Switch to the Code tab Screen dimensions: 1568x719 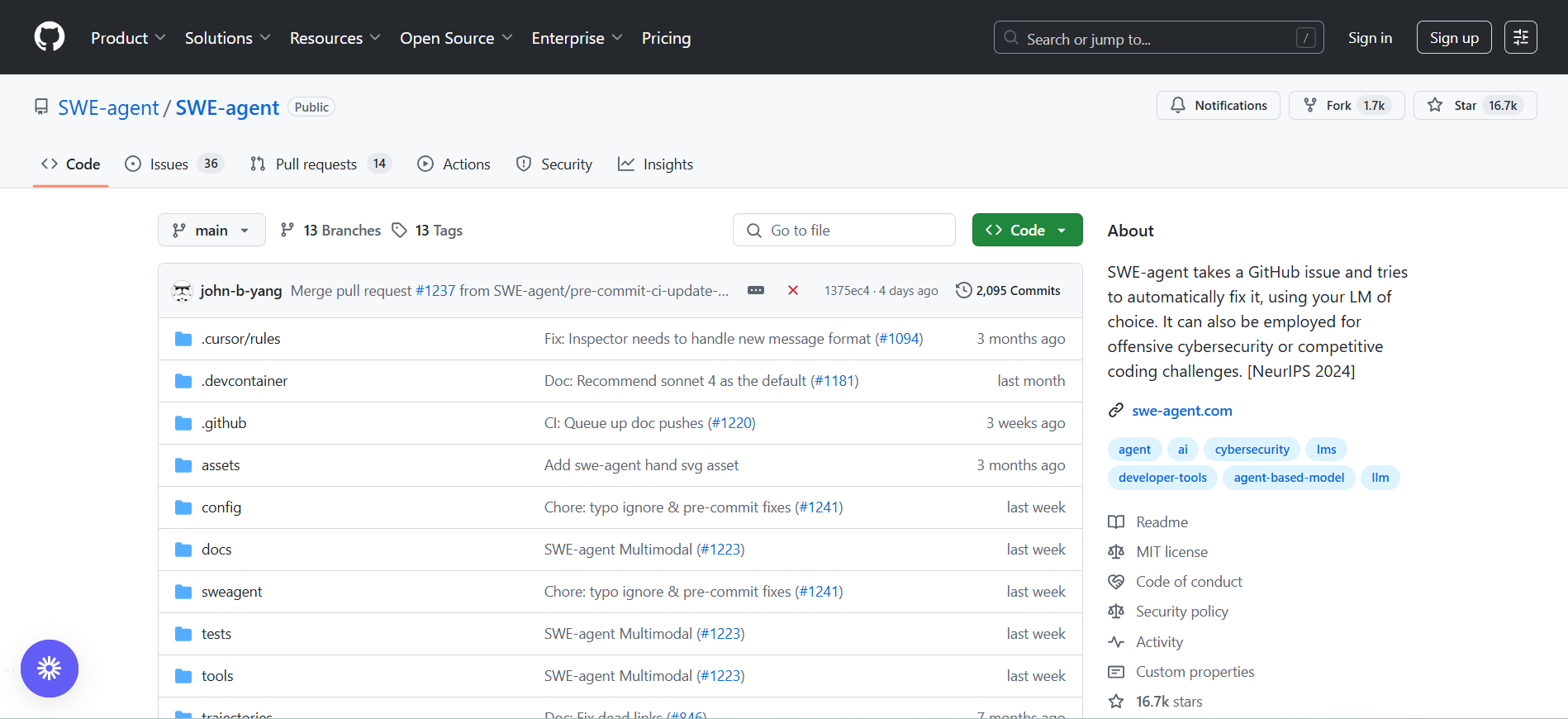(71, 164)
